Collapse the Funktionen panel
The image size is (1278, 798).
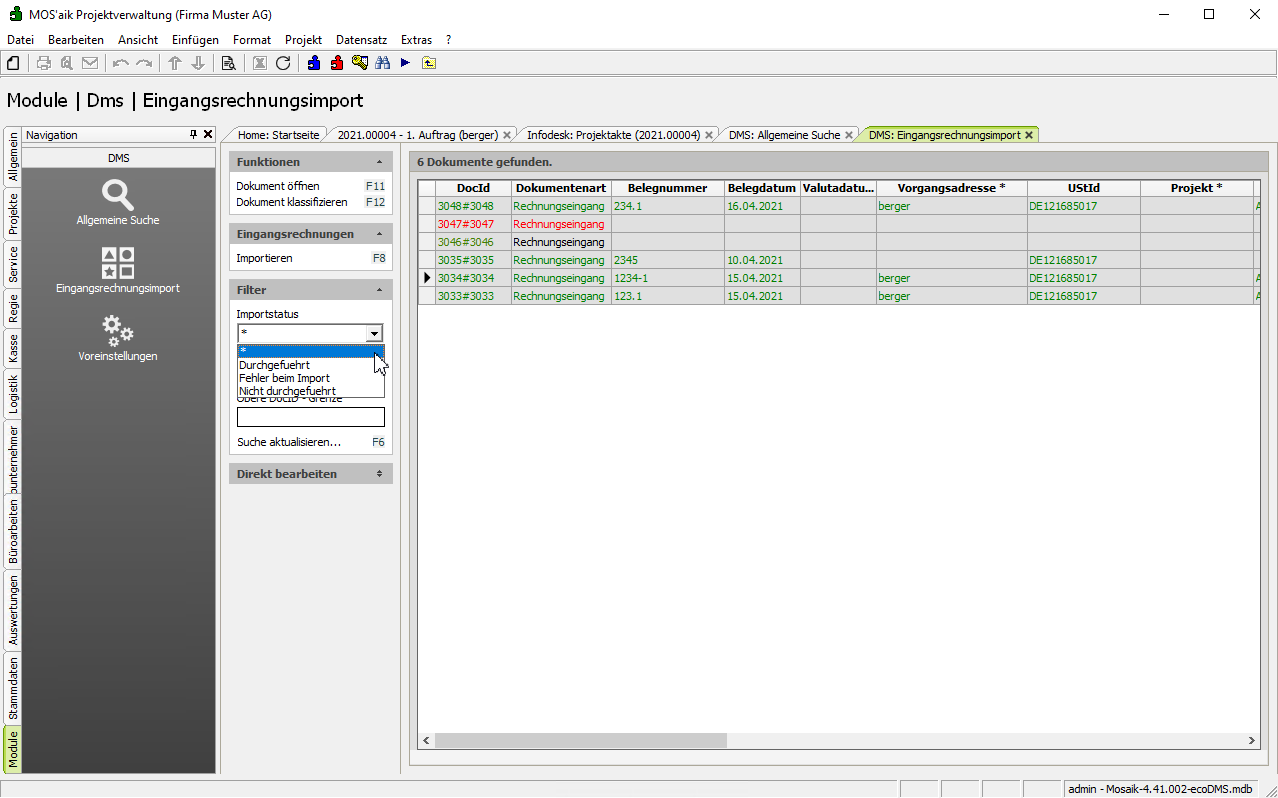pyautogui.click(x=379, y=162)
